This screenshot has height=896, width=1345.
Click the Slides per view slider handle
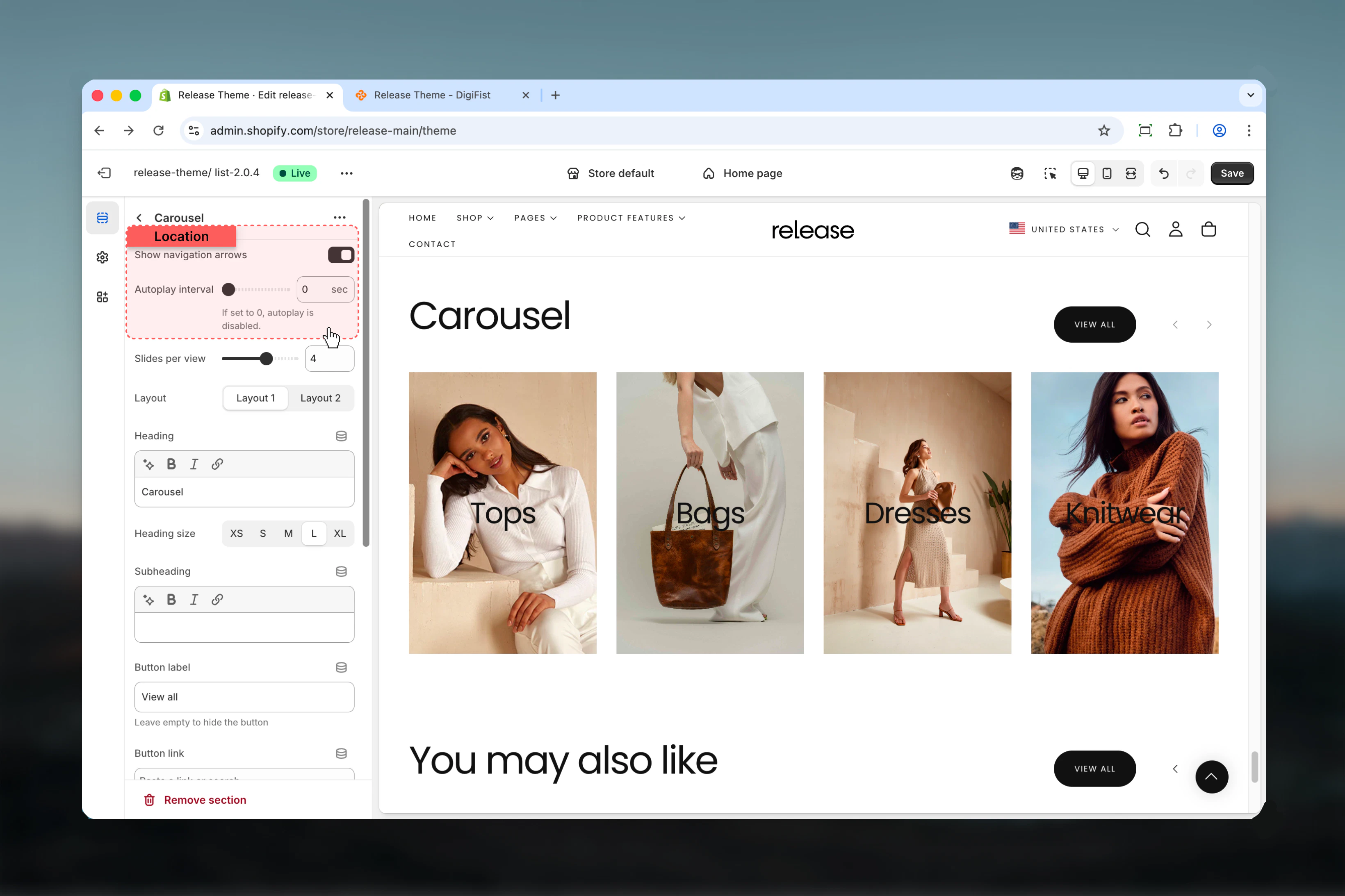[x=266, y=358]
